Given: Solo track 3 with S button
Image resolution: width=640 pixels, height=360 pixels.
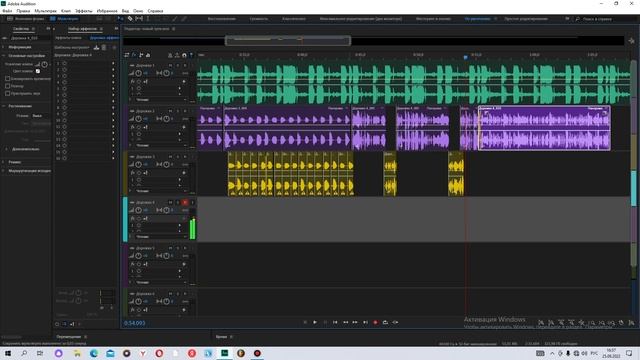Looking at the screenshot, I should coord(178,157).
